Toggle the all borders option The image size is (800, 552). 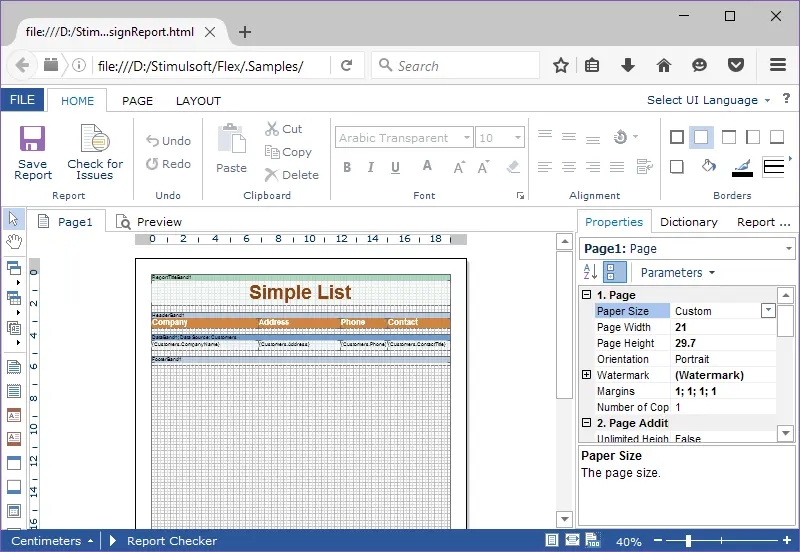point(677,137)
